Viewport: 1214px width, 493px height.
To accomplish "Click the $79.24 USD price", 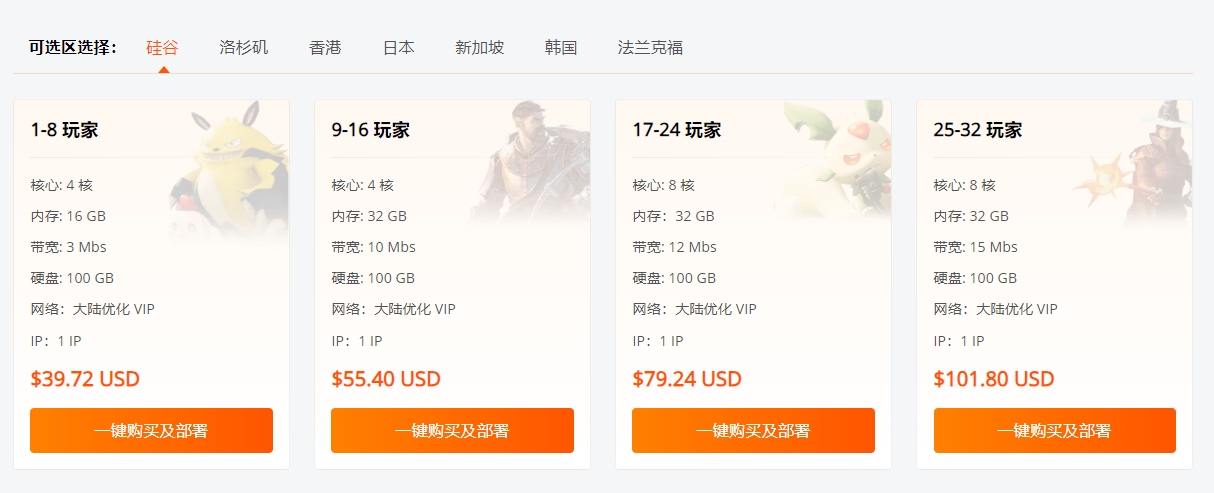I will 687,379.
